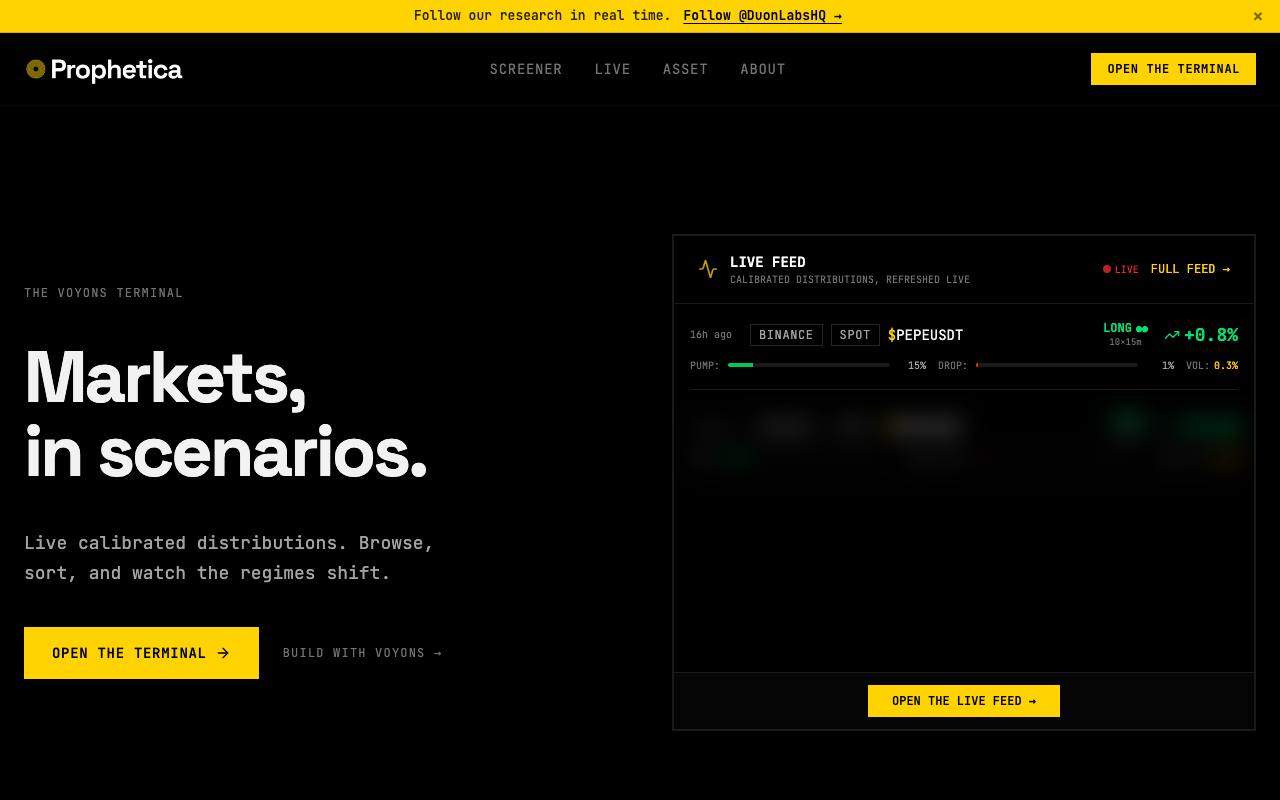Open the Full Feed link

[1190, 269]
